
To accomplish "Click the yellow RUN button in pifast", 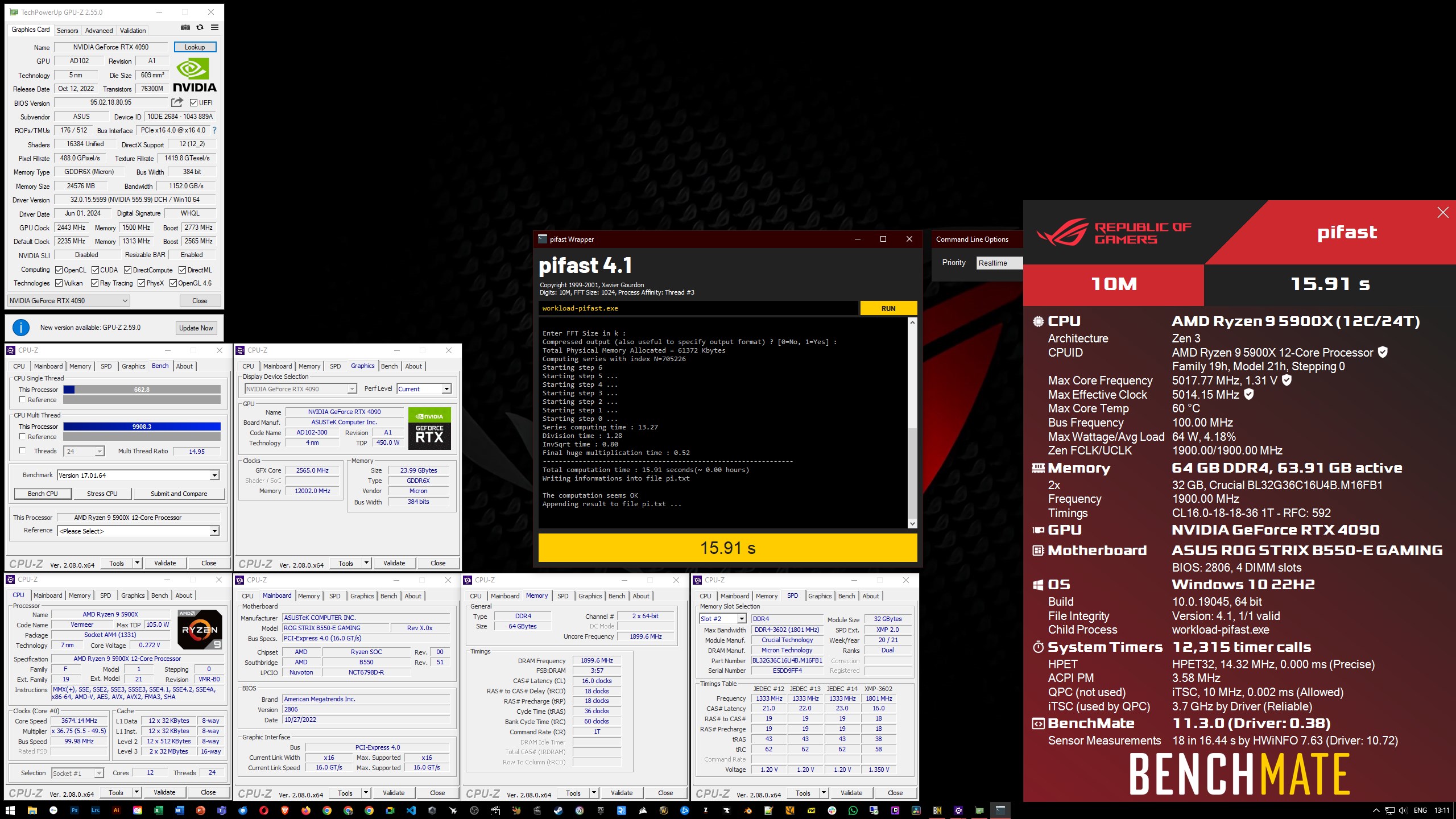I will pyautogui.click(x=888, y=308).
